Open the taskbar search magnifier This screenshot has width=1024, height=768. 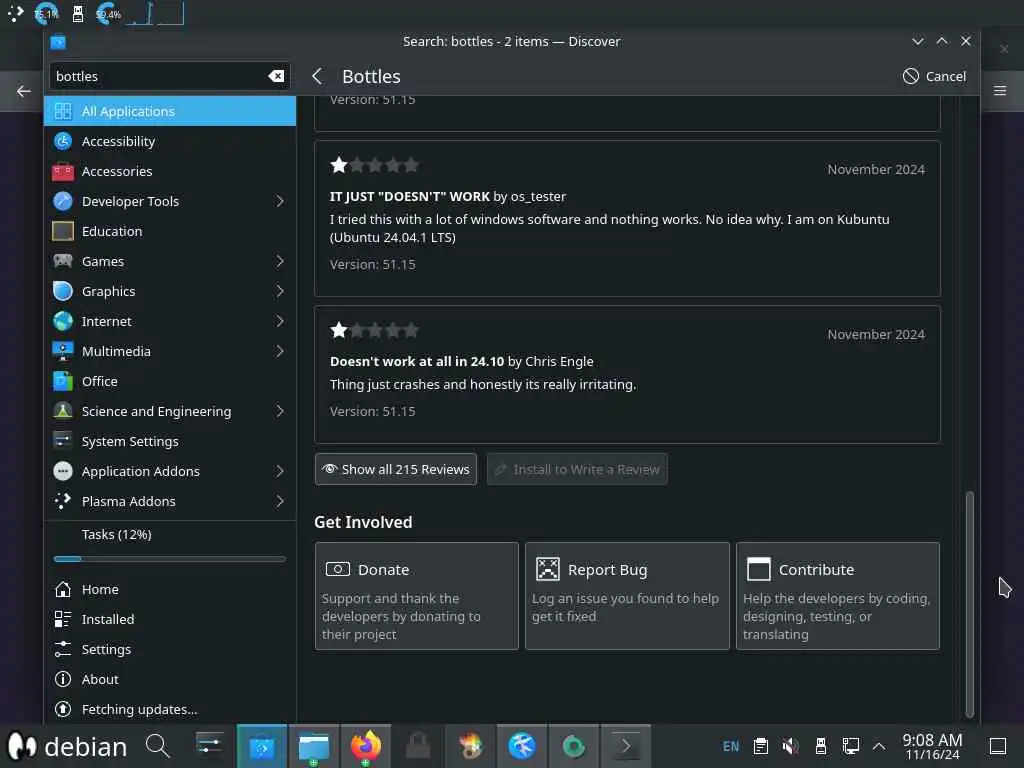(157, 746)
